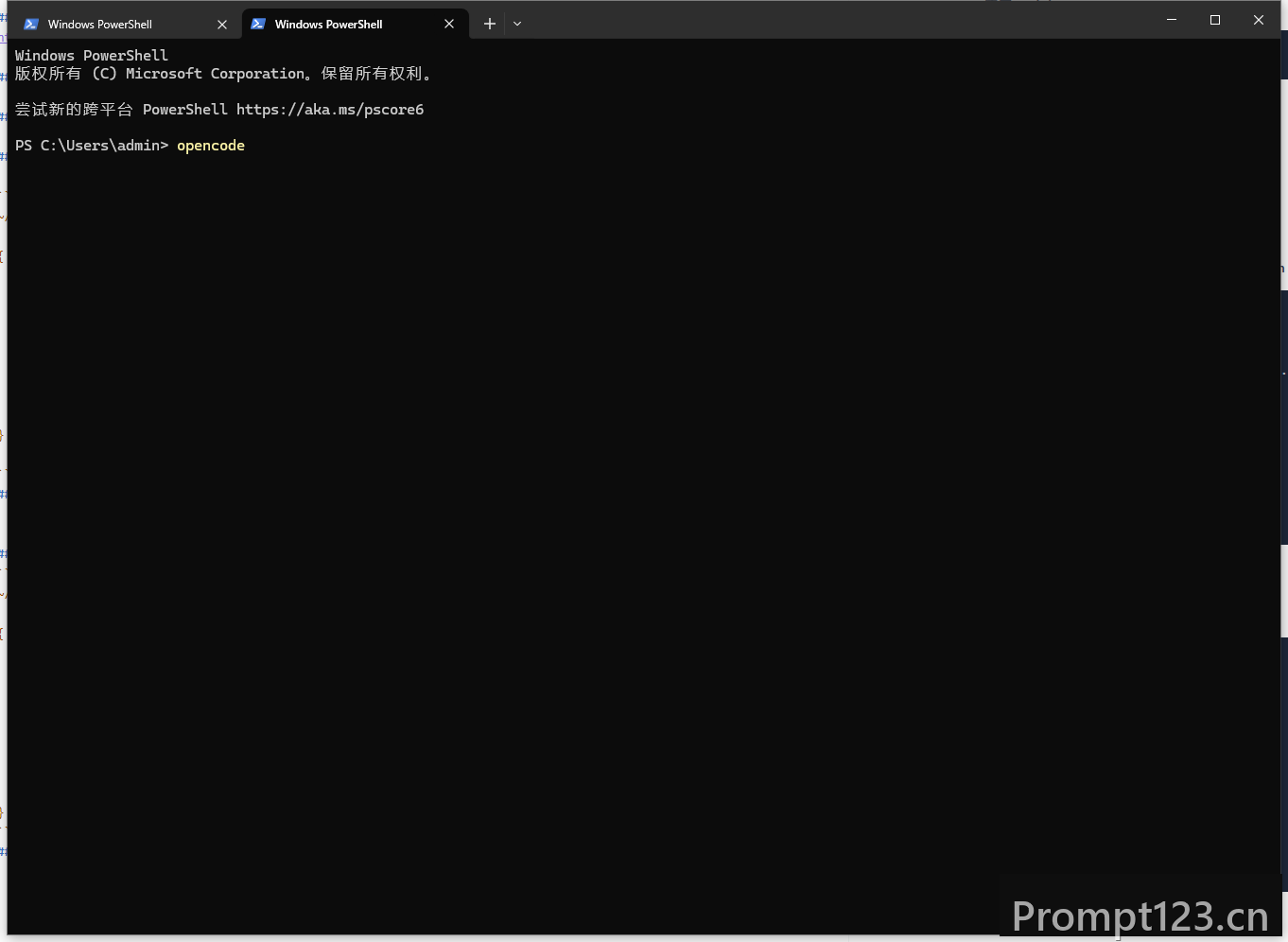Click the Windows PowerShell header line
The width and height of the screenshot is (1288, 942).
(92, 56)
